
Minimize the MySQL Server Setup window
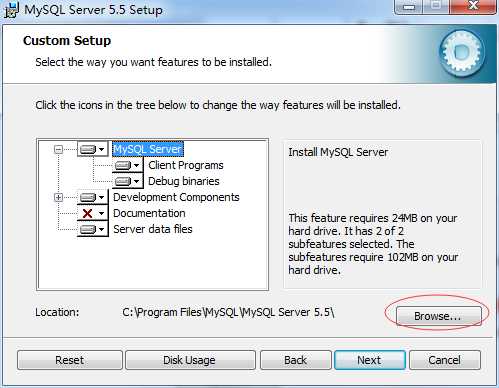pos(409,7)
